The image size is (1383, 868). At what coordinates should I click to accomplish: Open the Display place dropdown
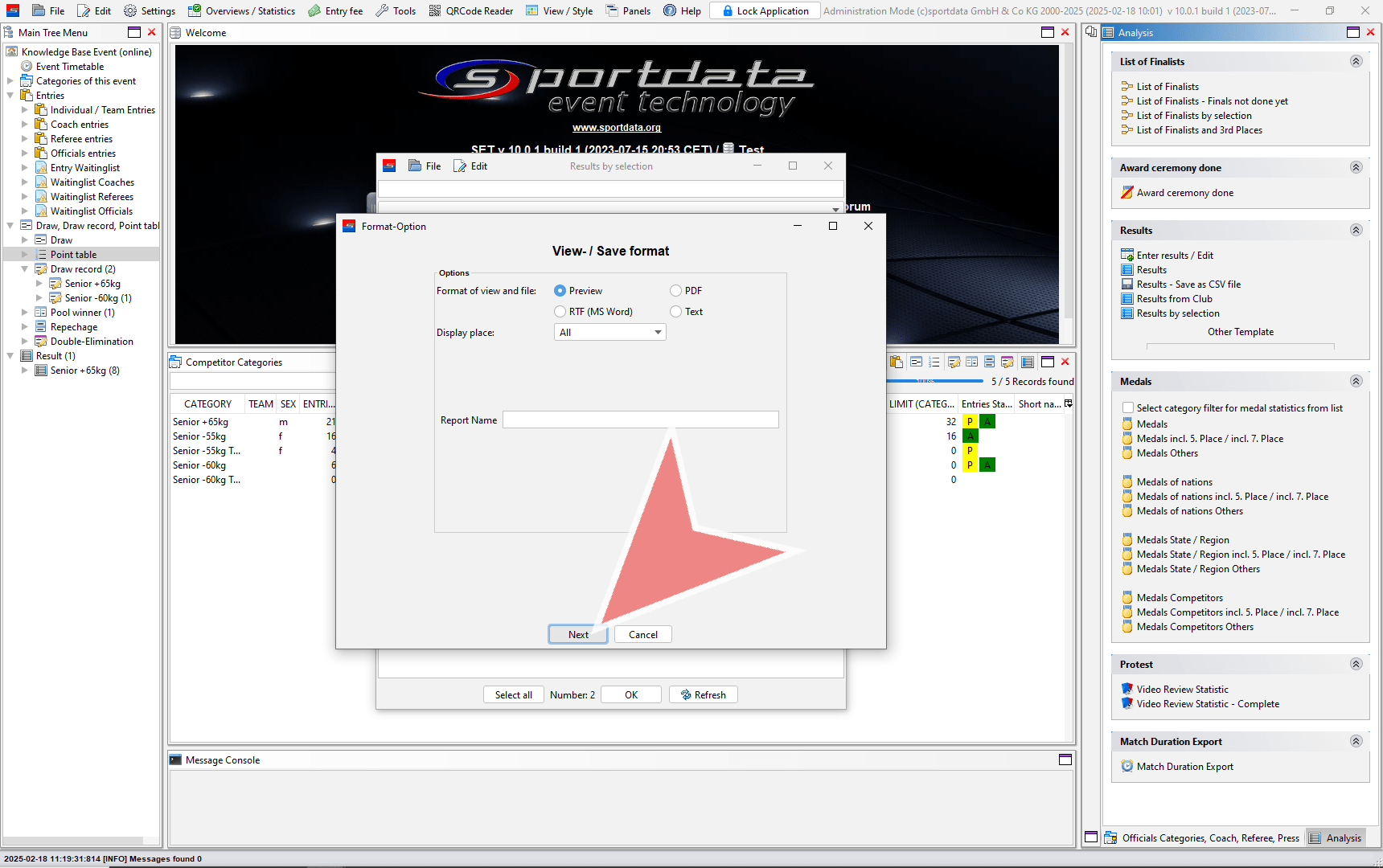click(609, 333)
